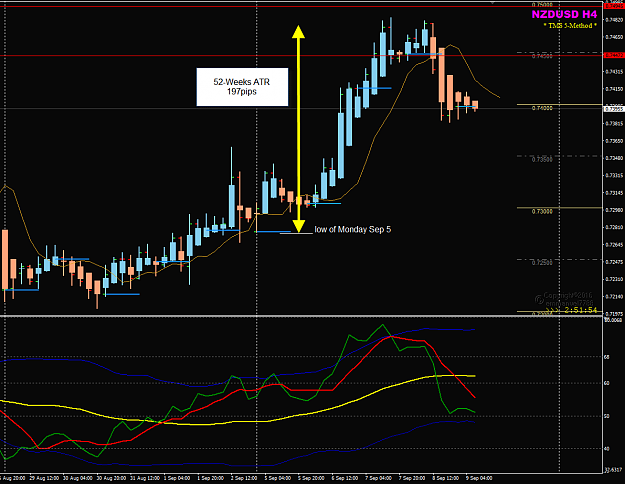Screen dimensions: 625x484
Task: Click 0.74315 on the price axis
Action: pos(614,72)
